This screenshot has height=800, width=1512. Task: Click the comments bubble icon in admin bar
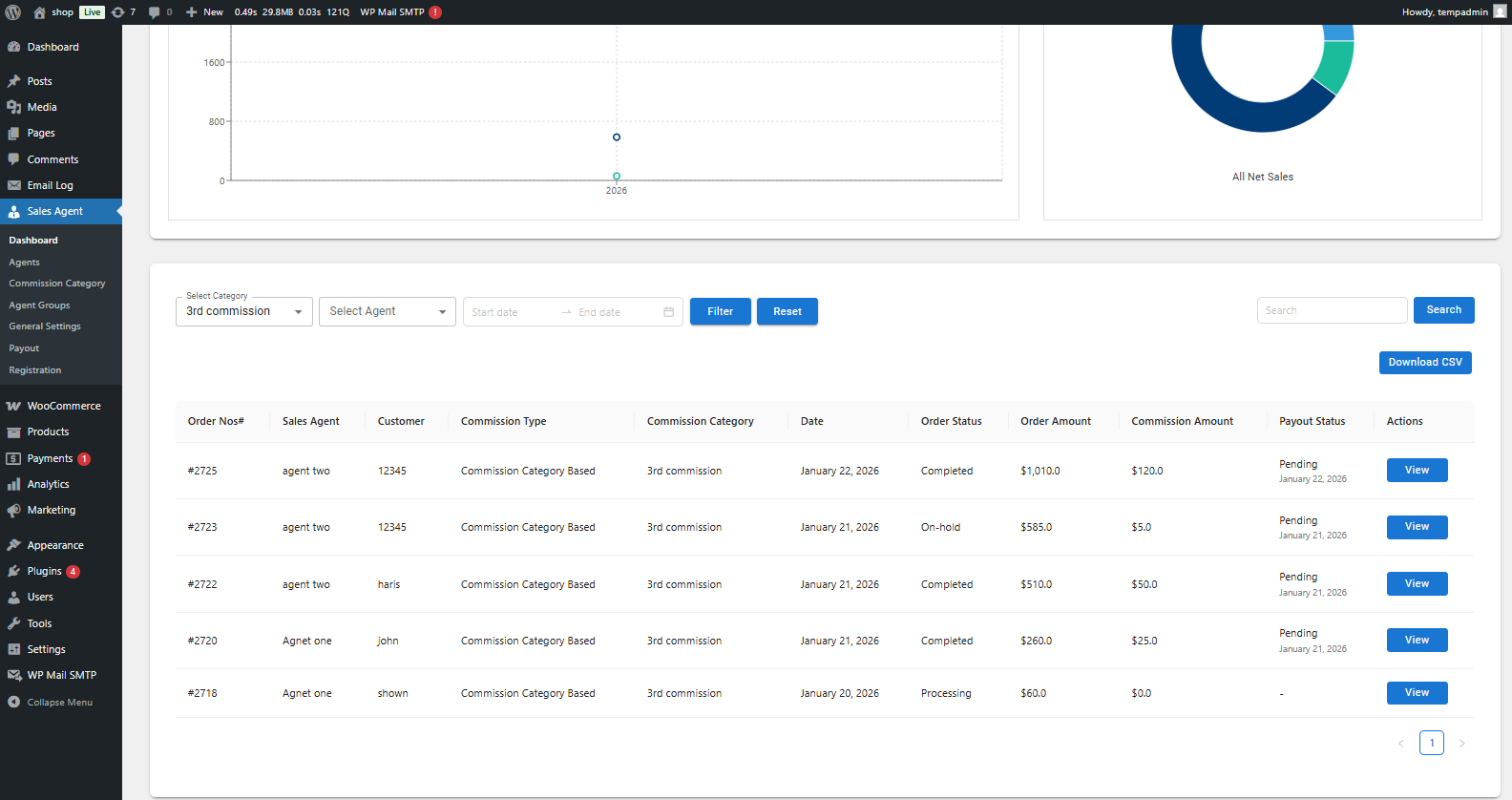(x=155, y=12)
